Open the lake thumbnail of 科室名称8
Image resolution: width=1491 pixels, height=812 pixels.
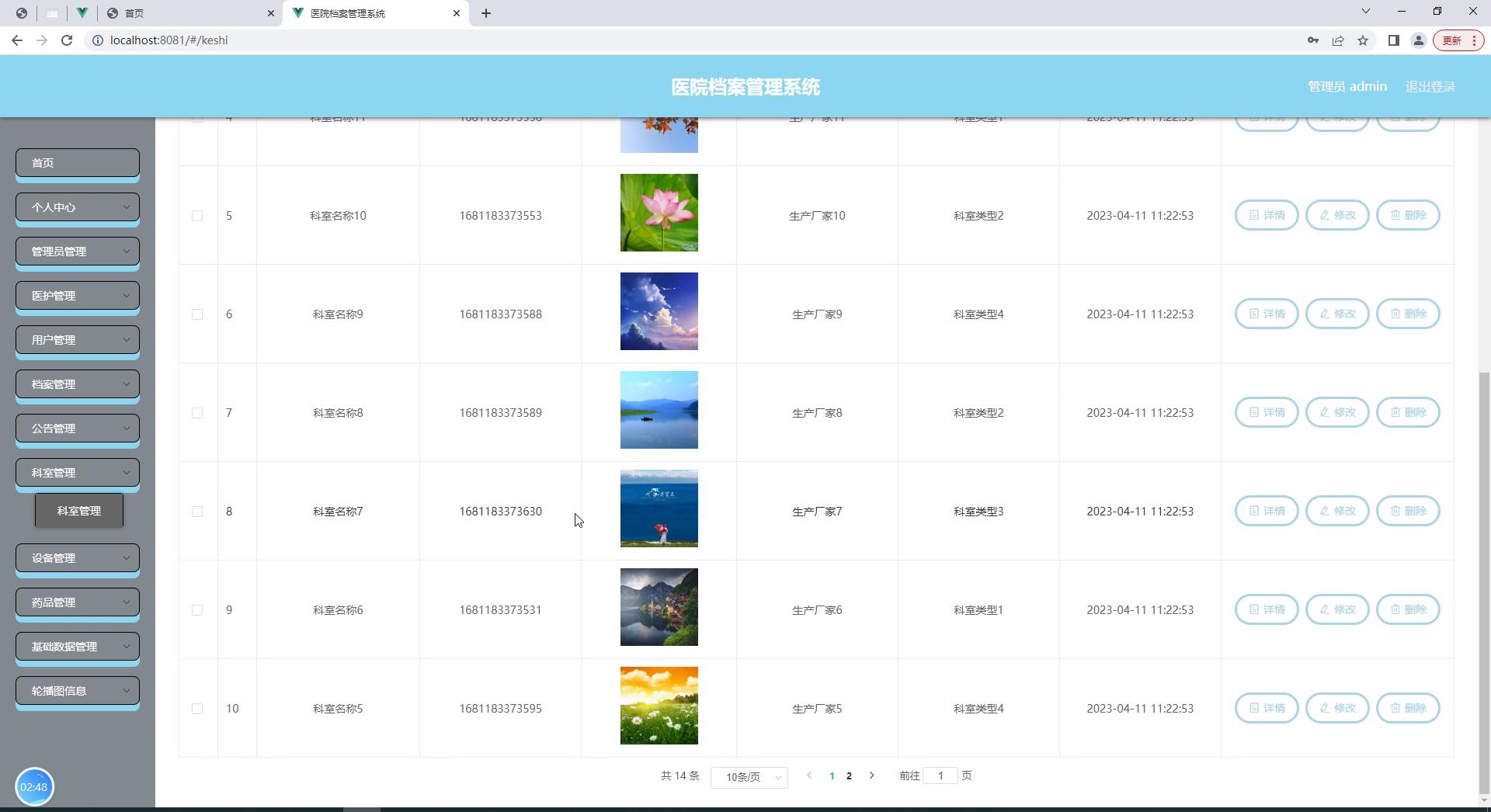(x=659, y=410)
